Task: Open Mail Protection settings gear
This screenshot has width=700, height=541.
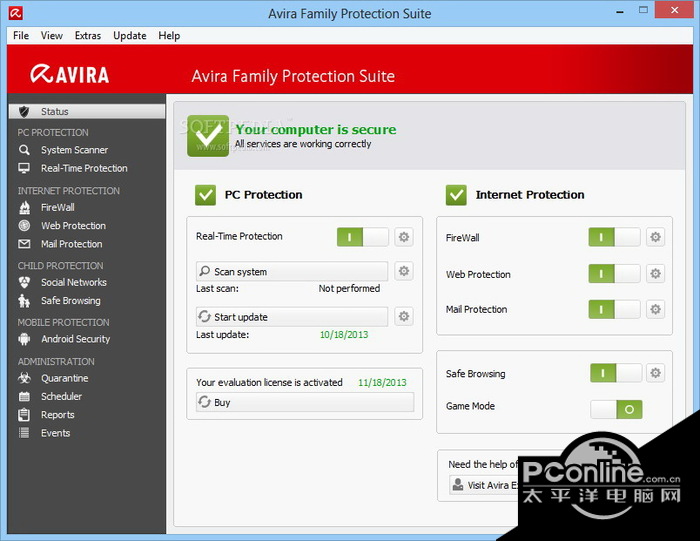Action: tap(655, 309)
